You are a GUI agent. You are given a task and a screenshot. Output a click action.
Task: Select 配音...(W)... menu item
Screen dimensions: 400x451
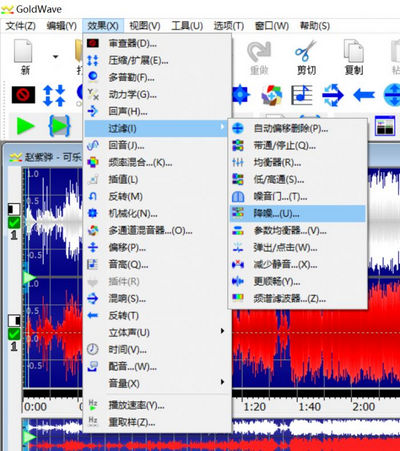157,366
